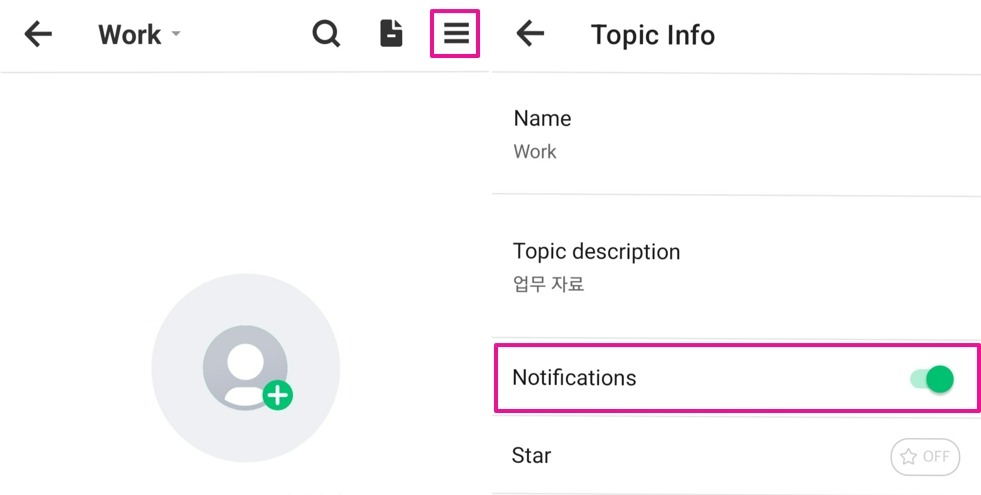
Task: Click the Work title text
Action: 129,34
